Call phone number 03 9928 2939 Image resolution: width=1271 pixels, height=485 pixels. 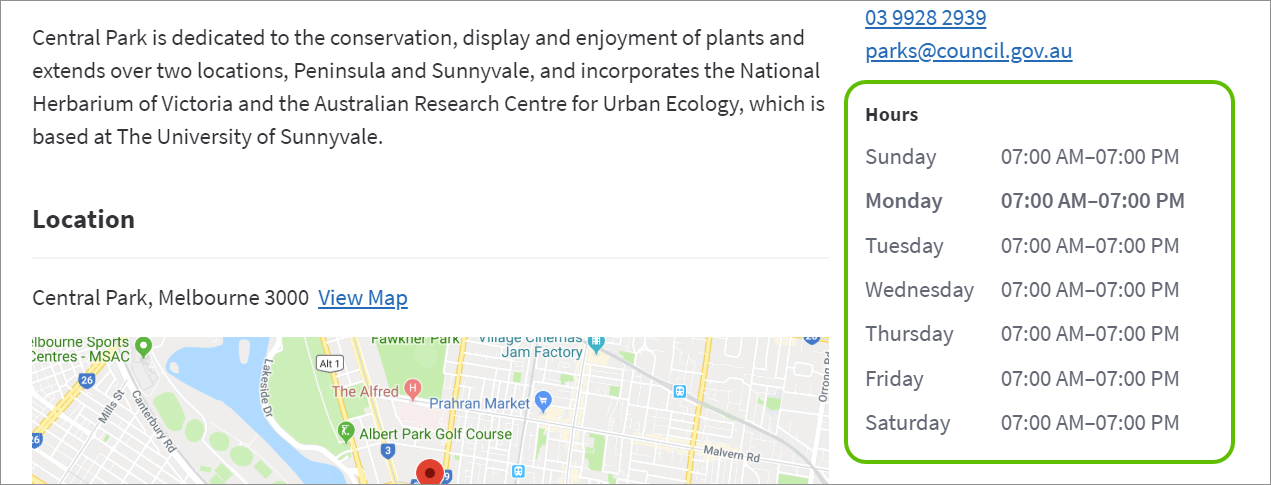pos(925,17)
